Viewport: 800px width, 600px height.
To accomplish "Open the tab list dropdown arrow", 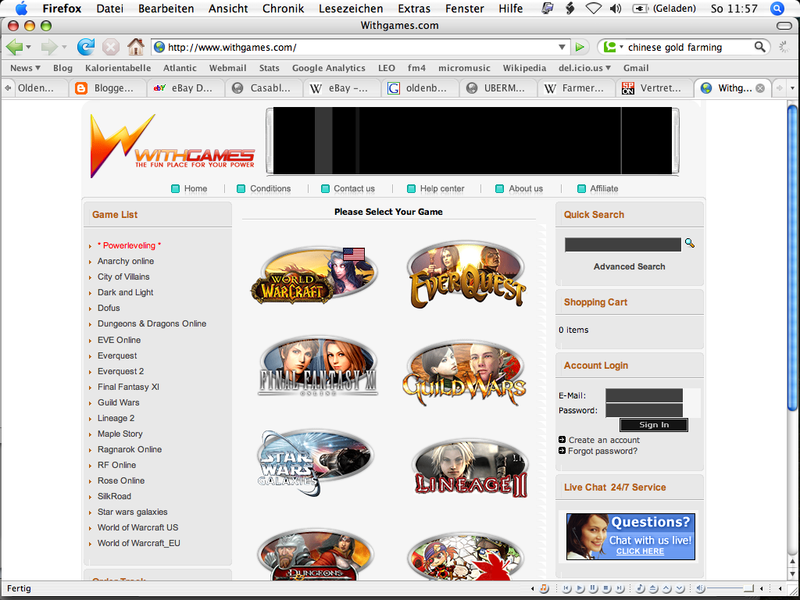I will pos(792,88).
